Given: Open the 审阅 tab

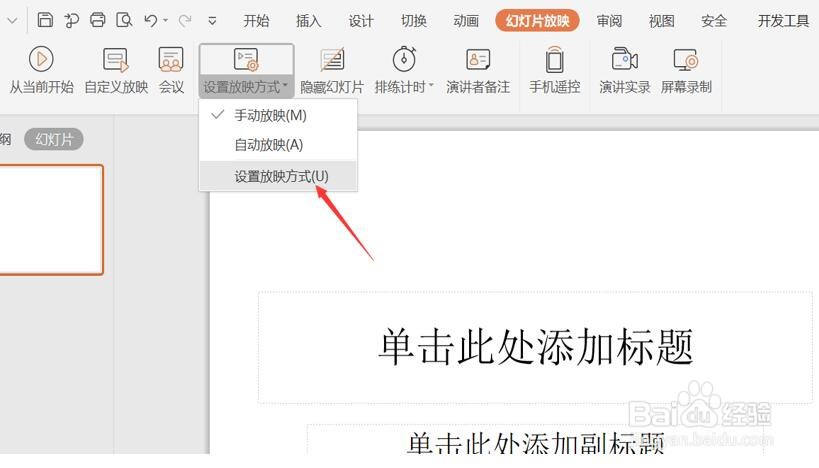Looking at the screenshot, I should [610, 21].
